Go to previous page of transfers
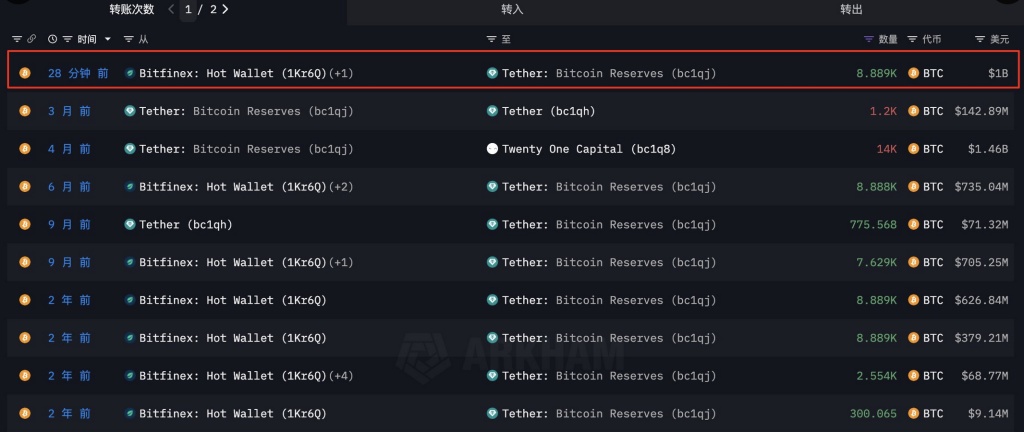The height and width of the screenshot is (432, 1024). 172,9
